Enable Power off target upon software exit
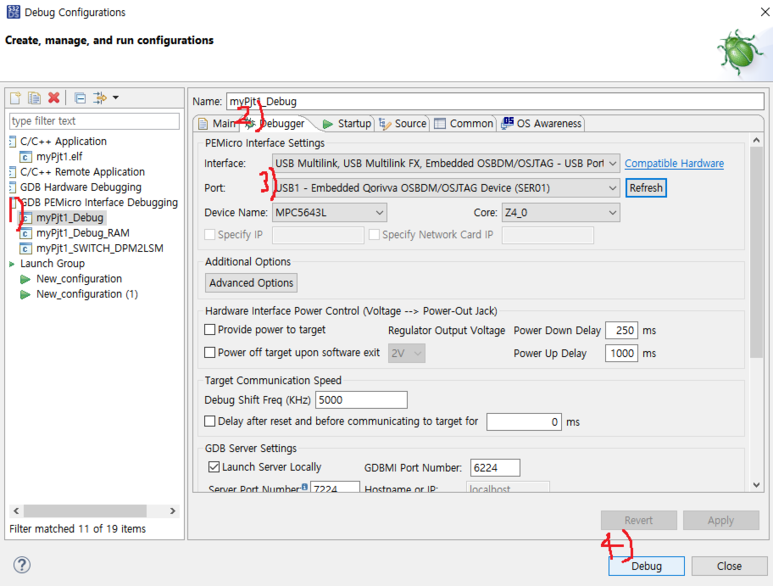Image resolution: width=773 pixels, height=586 pixels. (210, 352)
